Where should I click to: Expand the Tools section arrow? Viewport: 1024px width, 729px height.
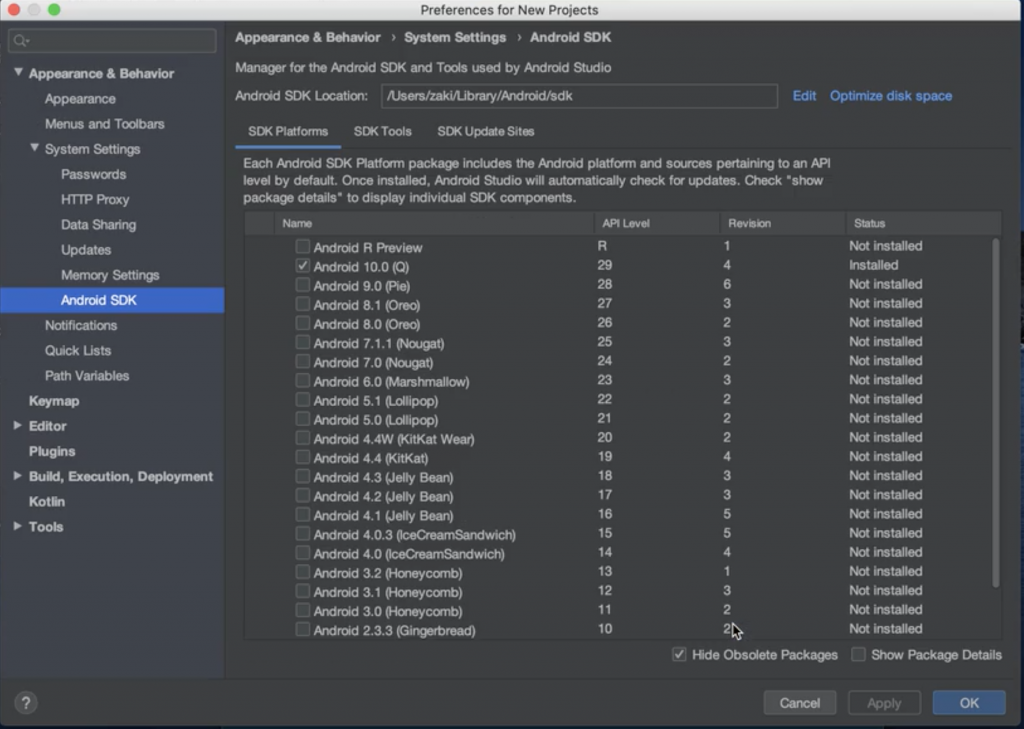pyautogui.click(x=18, y=526)
